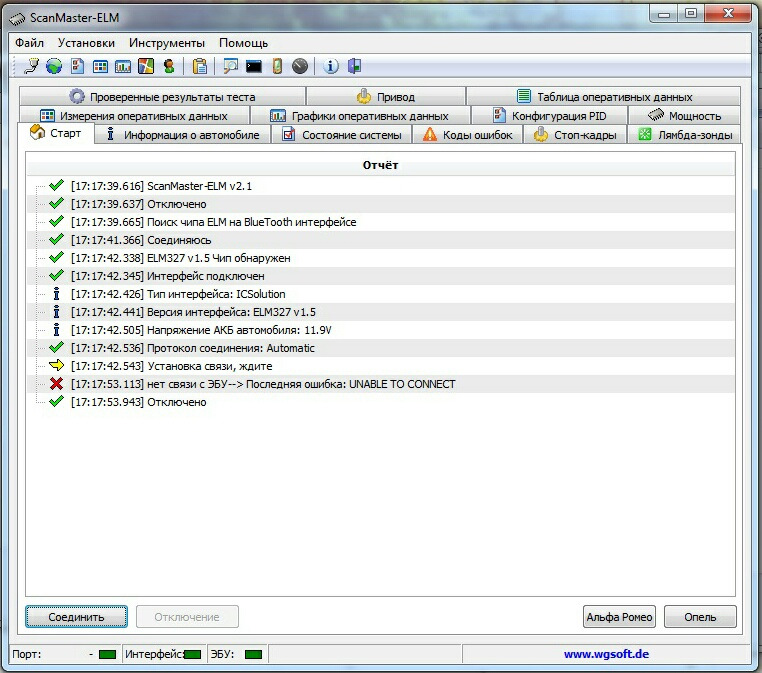The height and width of the screenshot is (673, 762).
Task: Click the bar chart toolbar icon
Action: (123, 67)
